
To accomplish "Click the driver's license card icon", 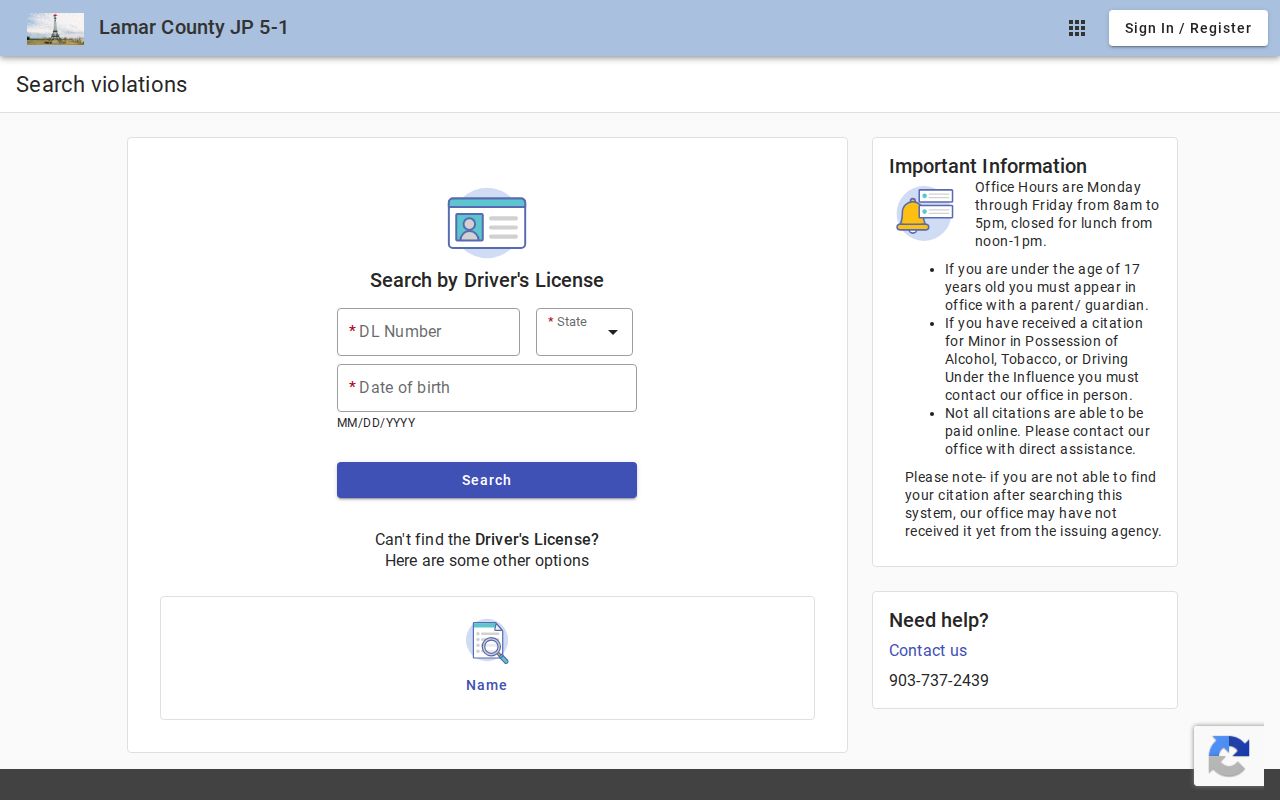I will (x=487, y=223).
